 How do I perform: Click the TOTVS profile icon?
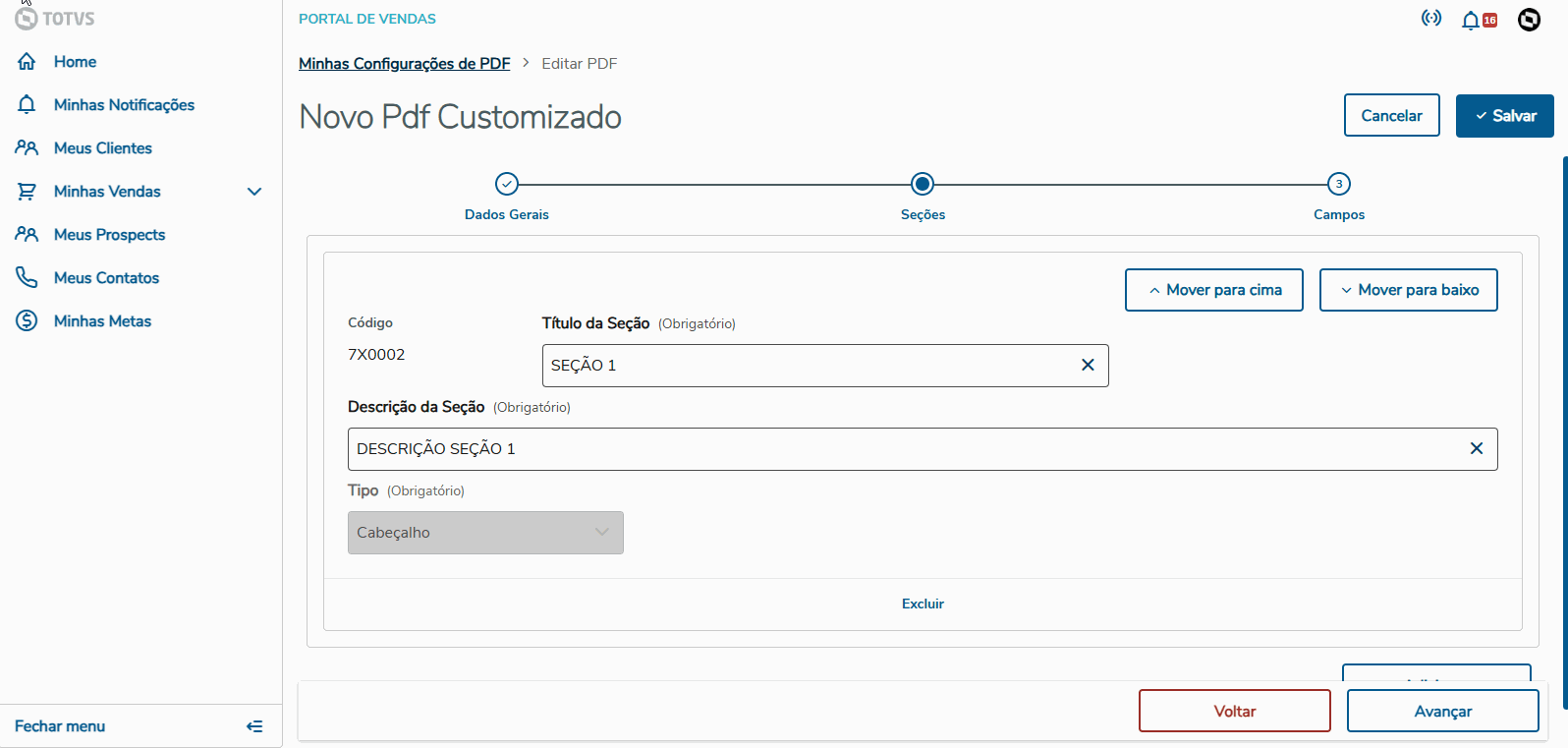coord(1529,20)
